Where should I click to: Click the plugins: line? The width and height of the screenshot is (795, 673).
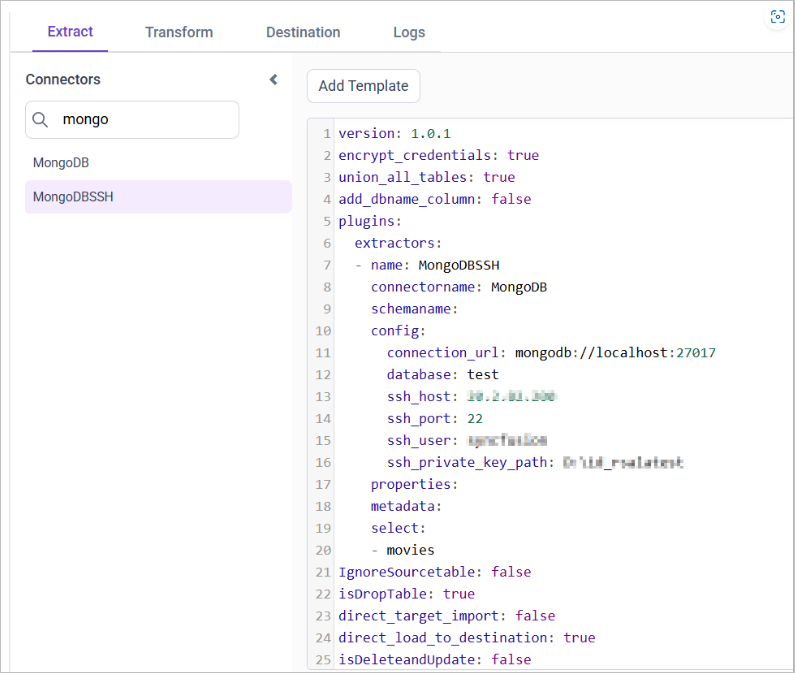(370, 221)
